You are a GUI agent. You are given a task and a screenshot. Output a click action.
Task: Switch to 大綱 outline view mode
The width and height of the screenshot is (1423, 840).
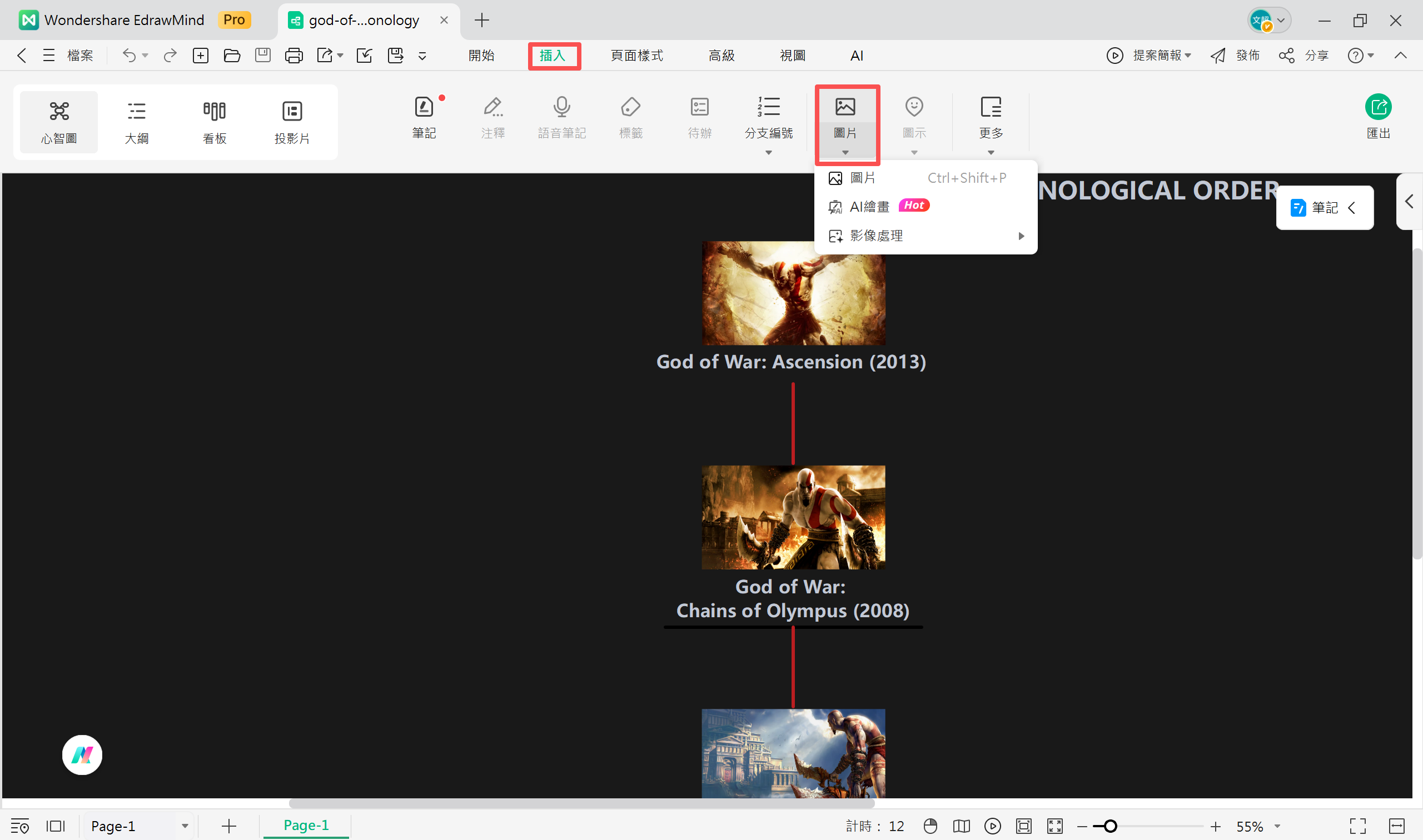[137, 122]
